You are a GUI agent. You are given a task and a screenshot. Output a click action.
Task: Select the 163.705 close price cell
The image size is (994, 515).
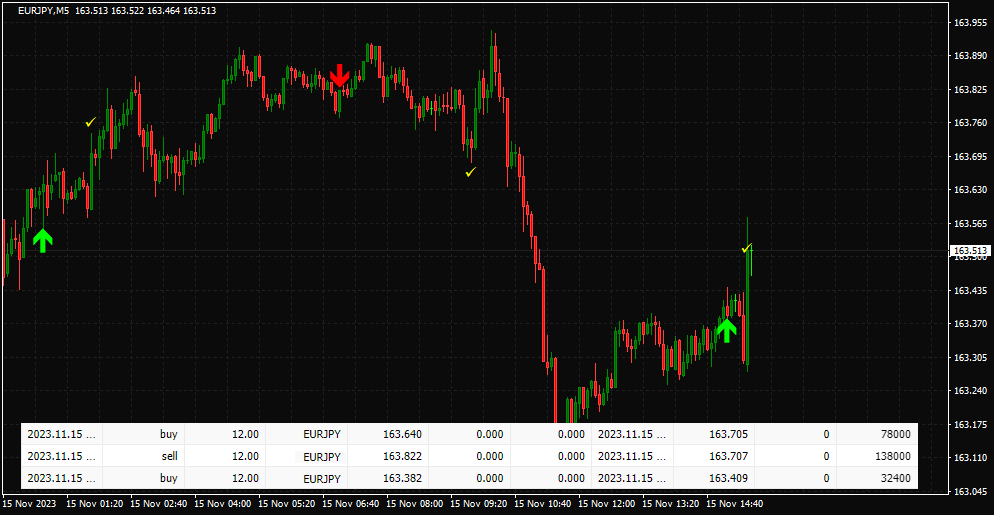click(714, 434)
